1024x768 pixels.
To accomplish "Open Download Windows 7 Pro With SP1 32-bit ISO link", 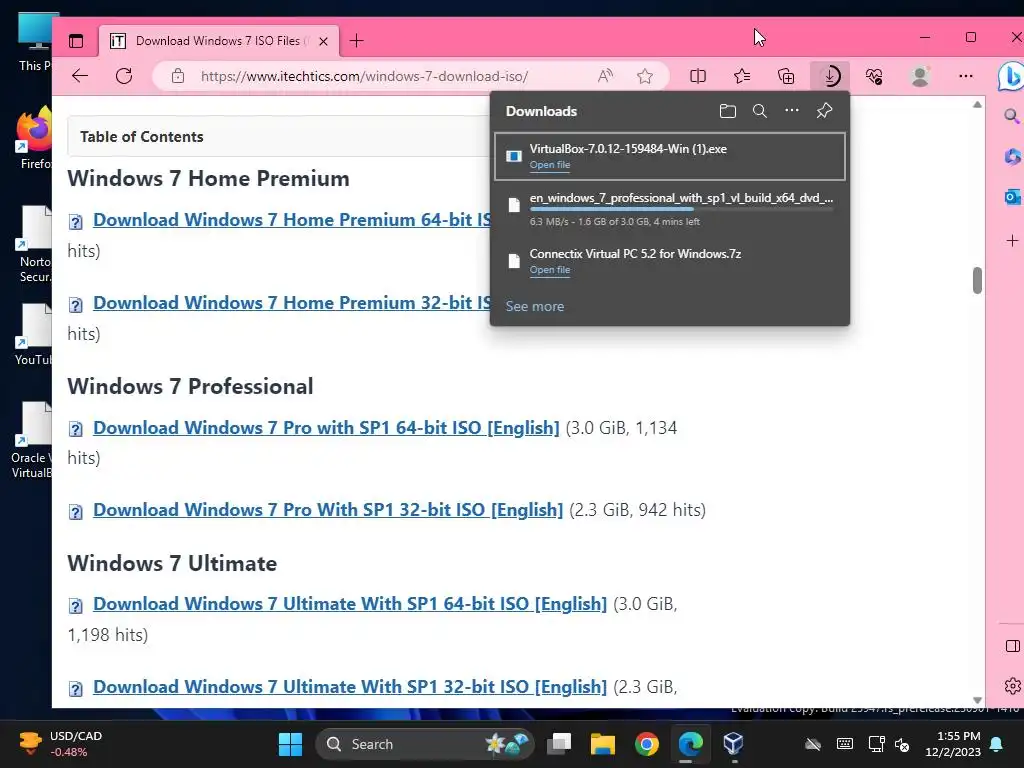I will 328,510.
